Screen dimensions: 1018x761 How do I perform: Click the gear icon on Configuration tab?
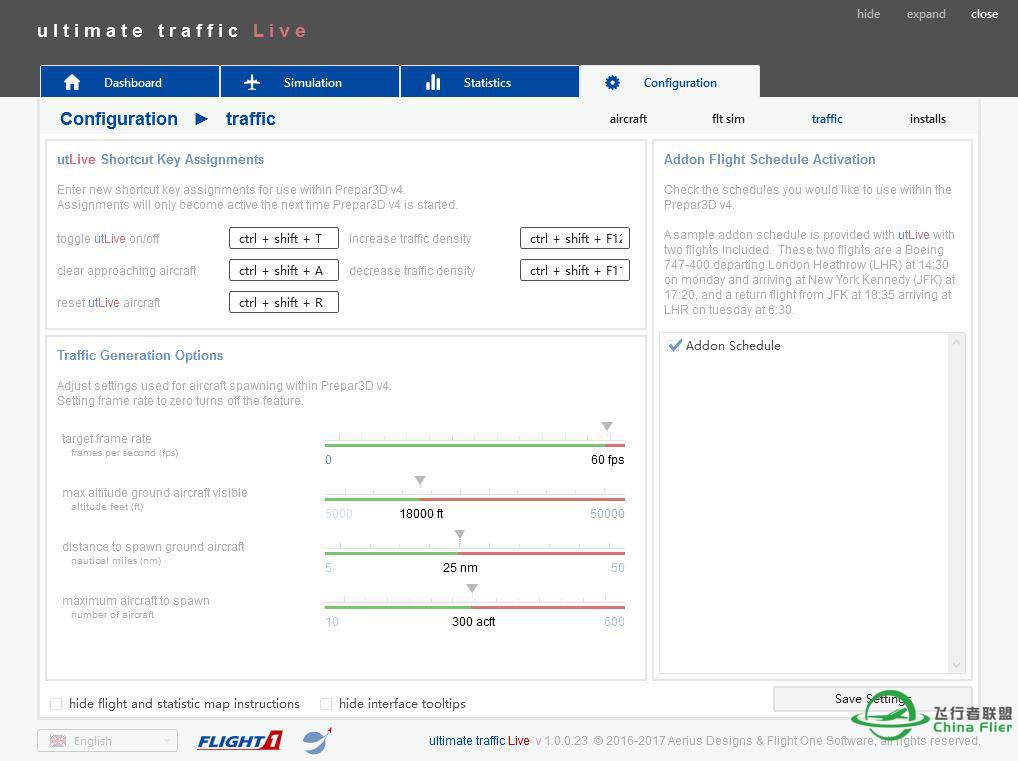(x=612, y=82)
